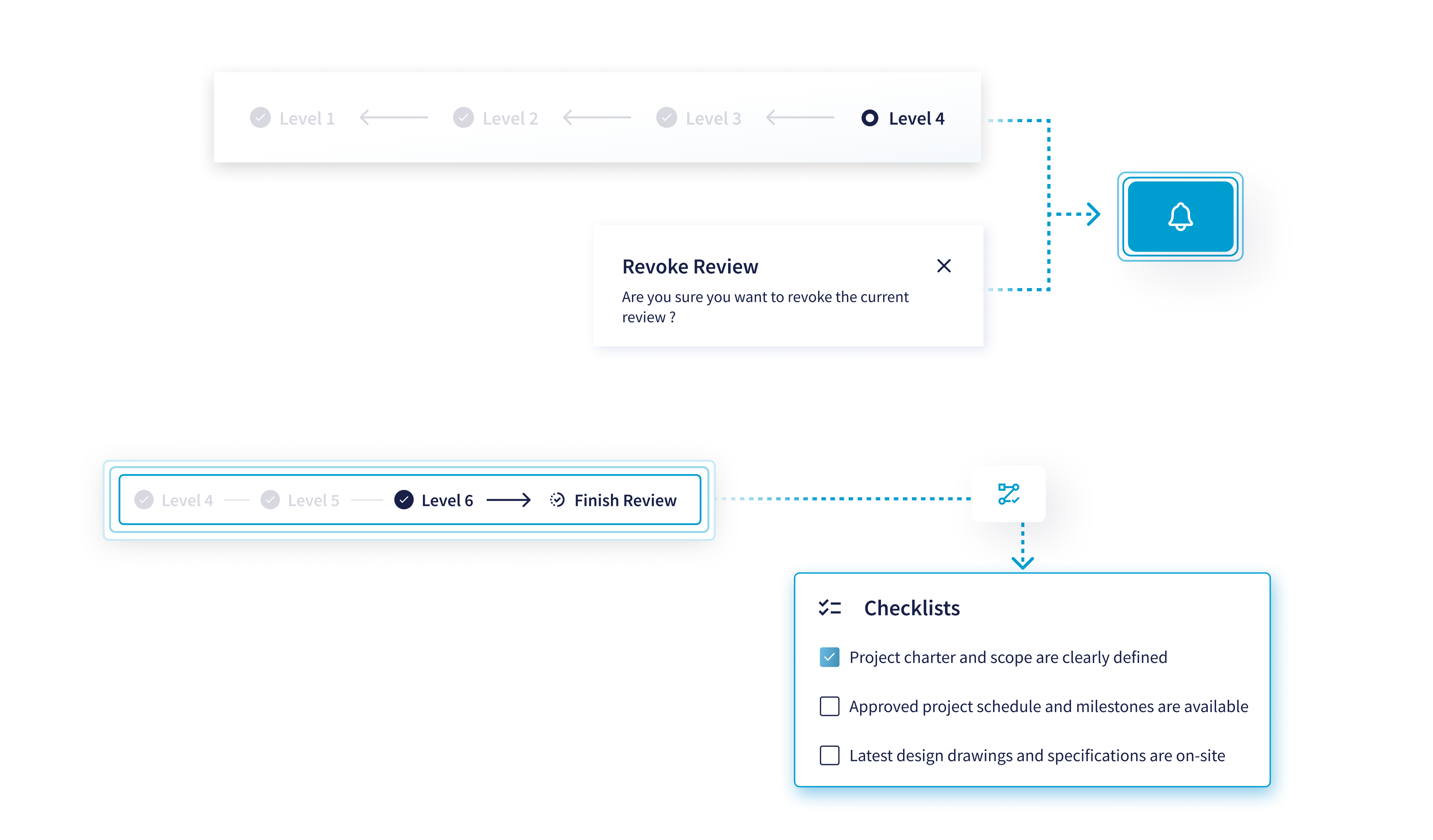
Task: Click the Finish Review text
Action: coord(625,501)
